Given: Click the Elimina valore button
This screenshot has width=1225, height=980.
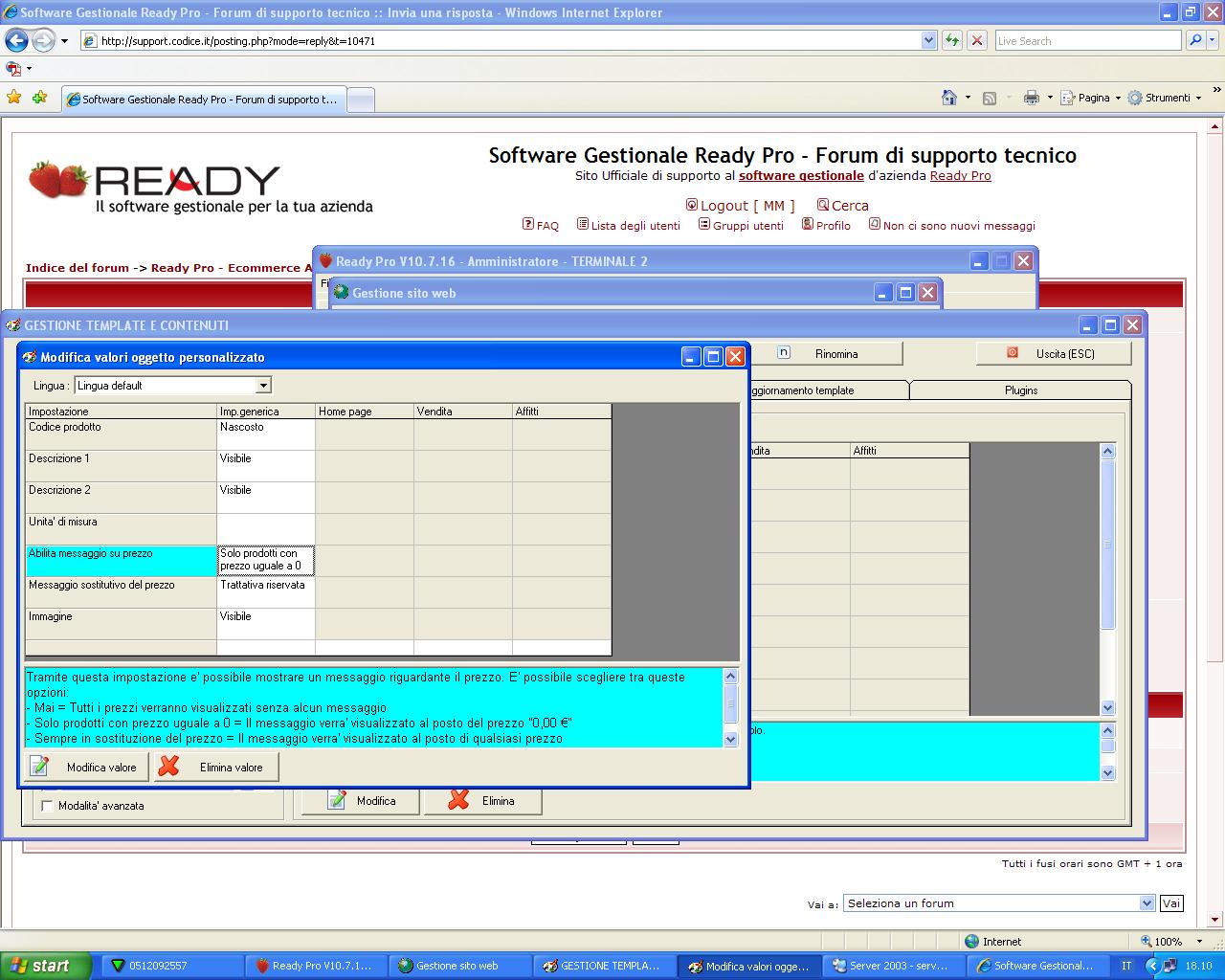Looking at the screenshot, I should point(215,767).
